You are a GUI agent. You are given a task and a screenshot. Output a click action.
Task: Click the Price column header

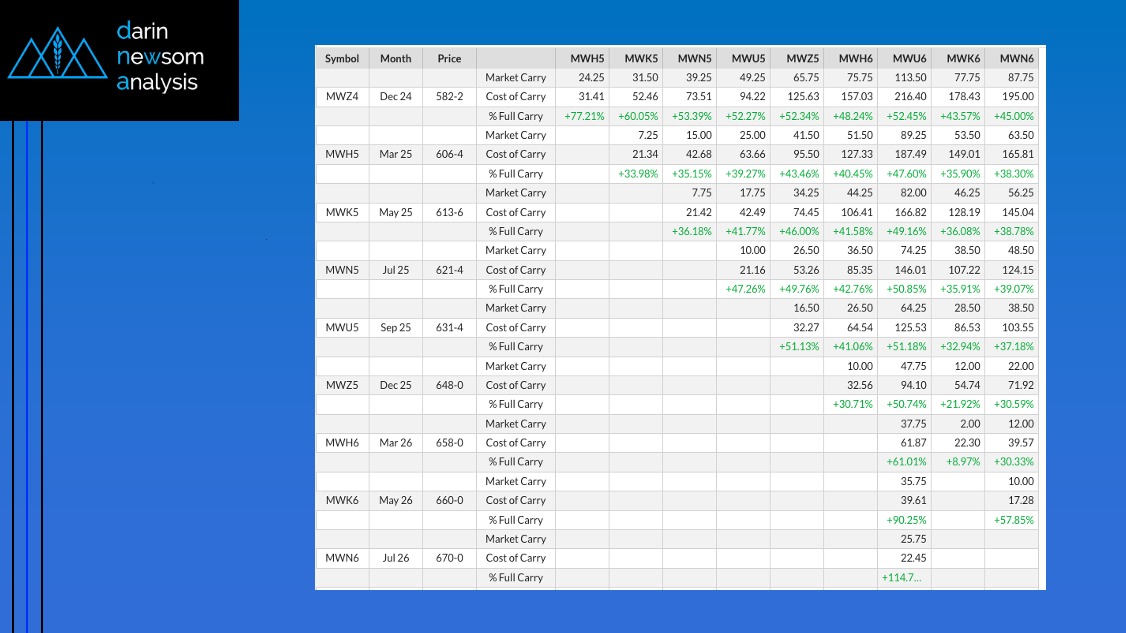tap(449, 58)
